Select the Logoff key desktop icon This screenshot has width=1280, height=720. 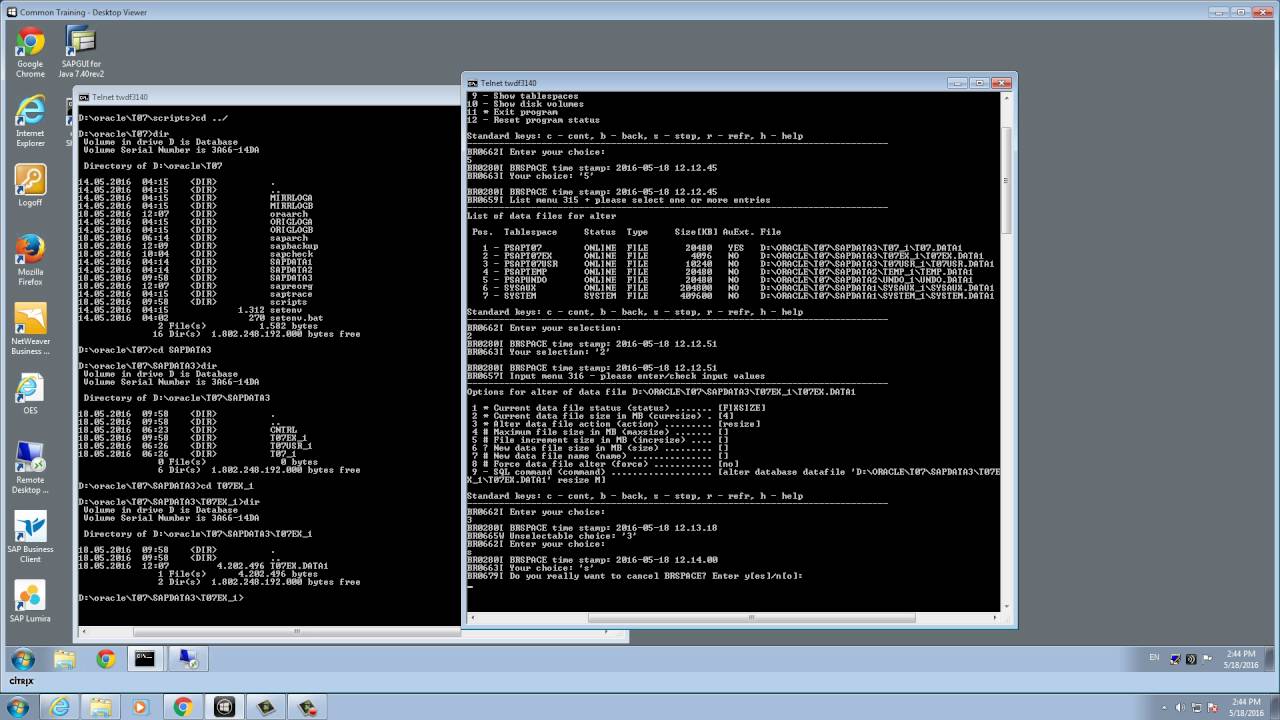(30, 186)
